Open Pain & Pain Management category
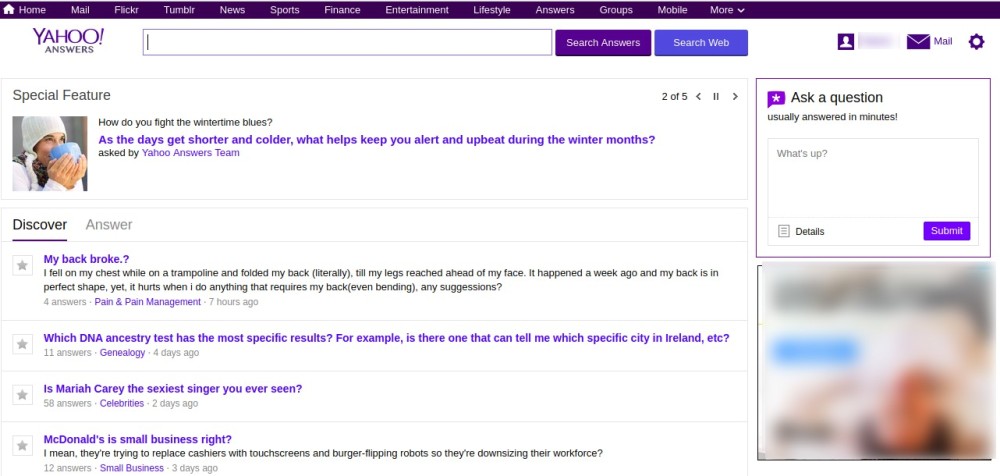The width and height of the screenshot is (1000, 476). pyautogui.click(x=147, y=302)
